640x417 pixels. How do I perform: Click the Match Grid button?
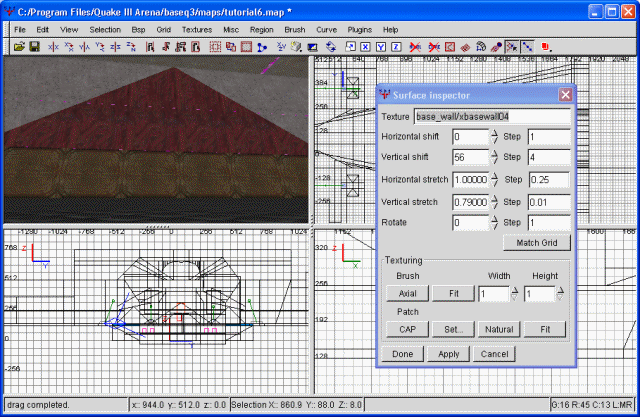coord(537,243)
